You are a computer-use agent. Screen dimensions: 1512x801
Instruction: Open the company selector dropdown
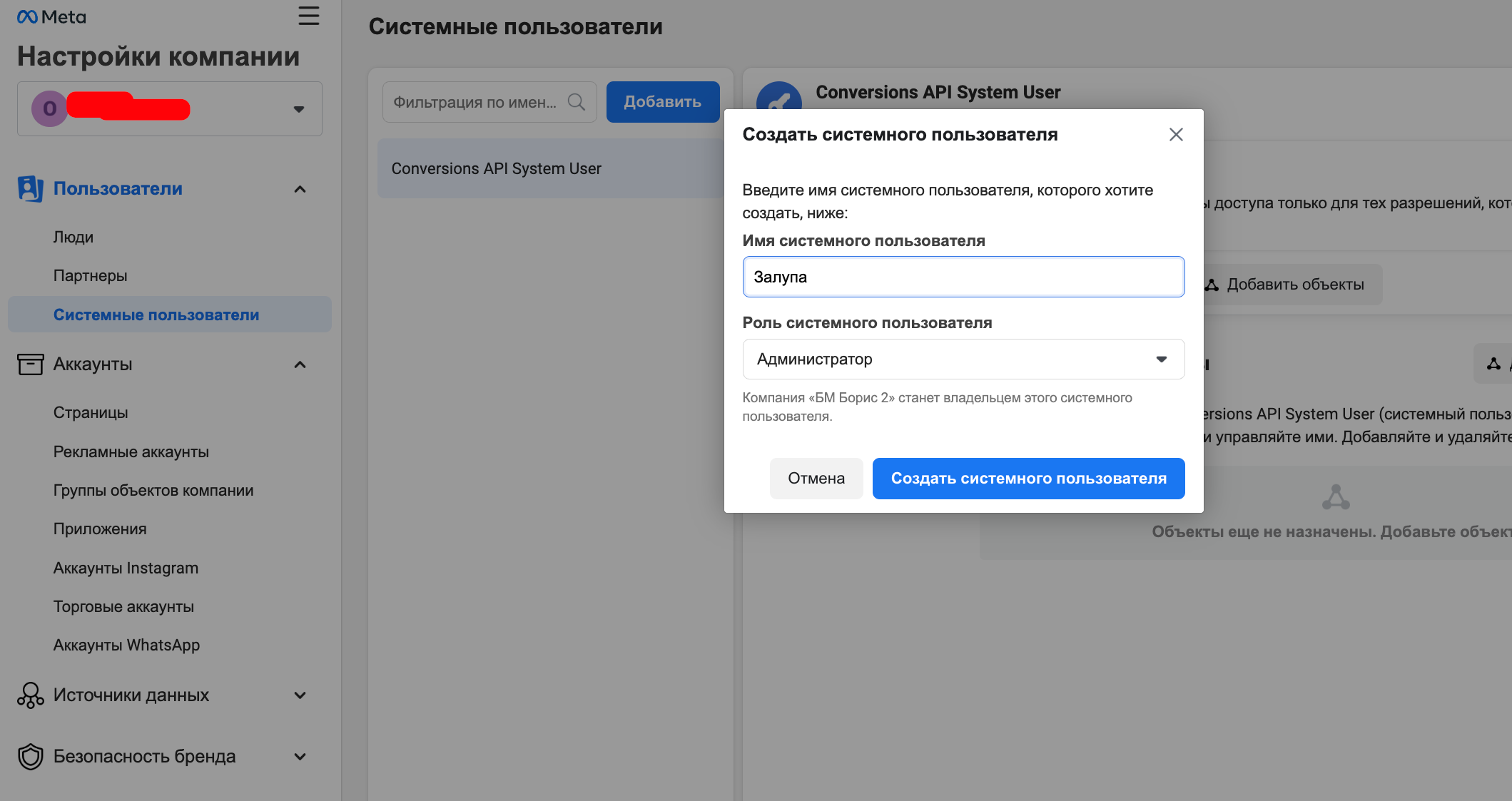170,109
